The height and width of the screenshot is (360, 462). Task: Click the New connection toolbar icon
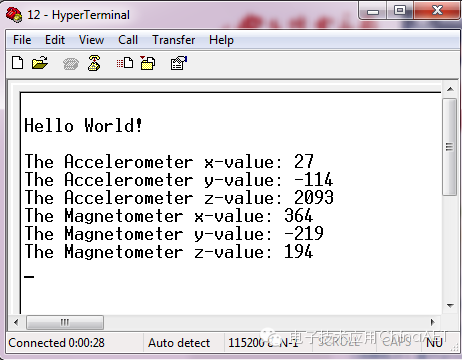point(17,63)
